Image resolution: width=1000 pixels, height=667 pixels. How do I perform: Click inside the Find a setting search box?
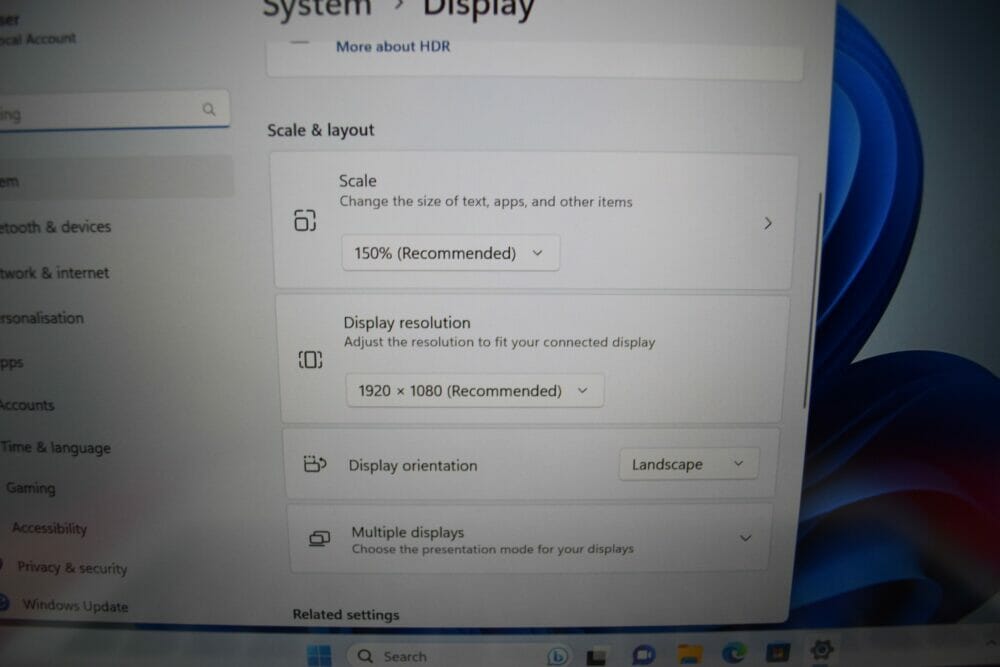tap(114, 110)
